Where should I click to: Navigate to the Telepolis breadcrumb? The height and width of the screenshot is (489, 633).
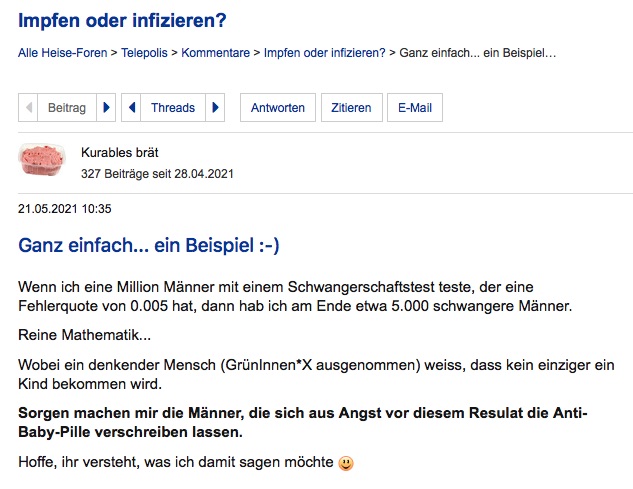(x=146, y=52)
